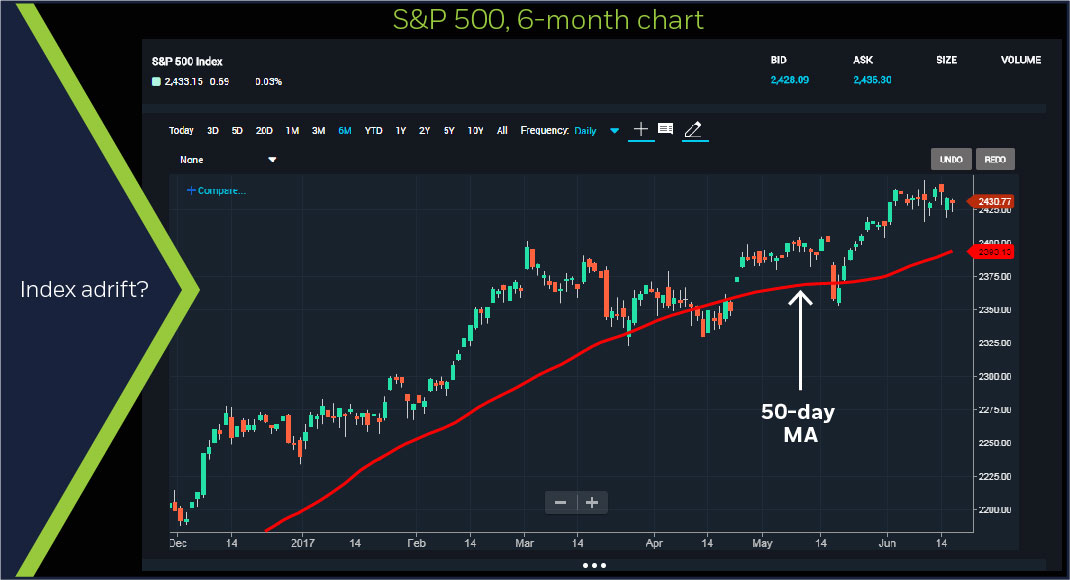The width and height of the screenshot is (1070, 580).
Task: Click the green S&P 500 legend swatch
Action: 156,81
